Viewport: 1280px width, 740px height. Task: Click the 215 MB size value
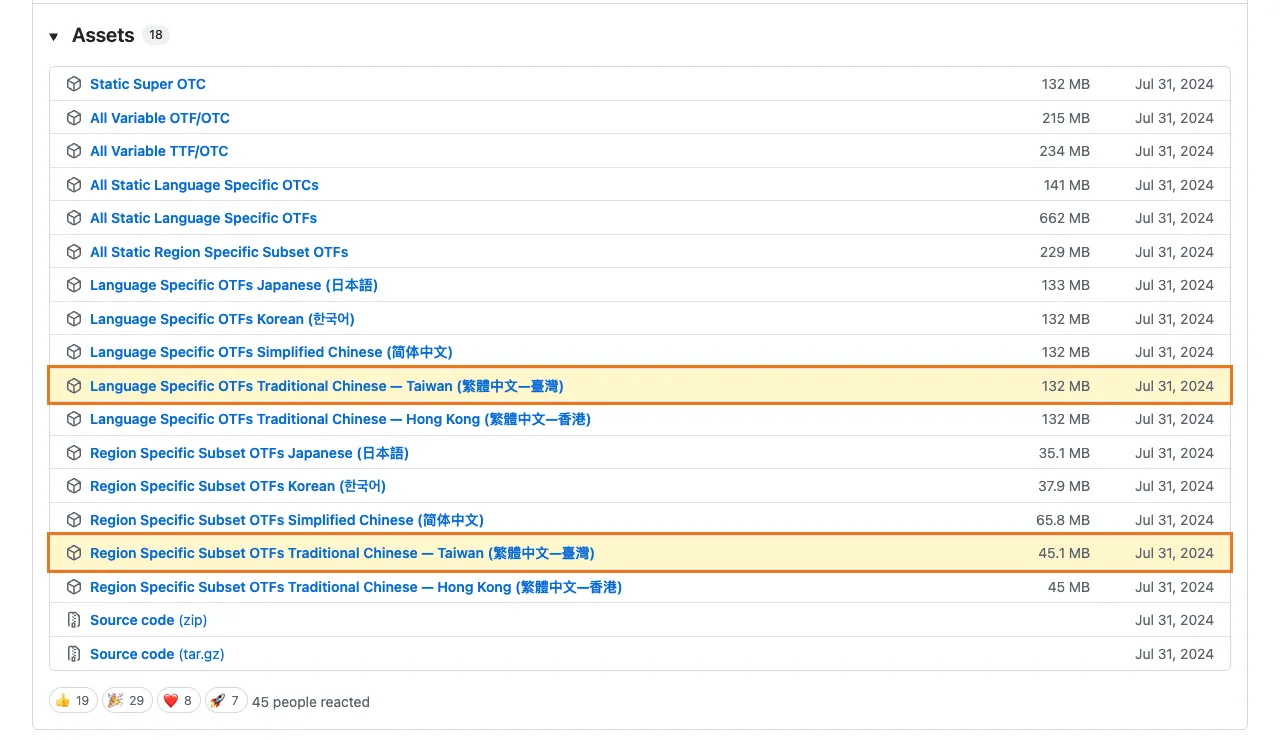pyautogui.click(x=1066, y=118)
